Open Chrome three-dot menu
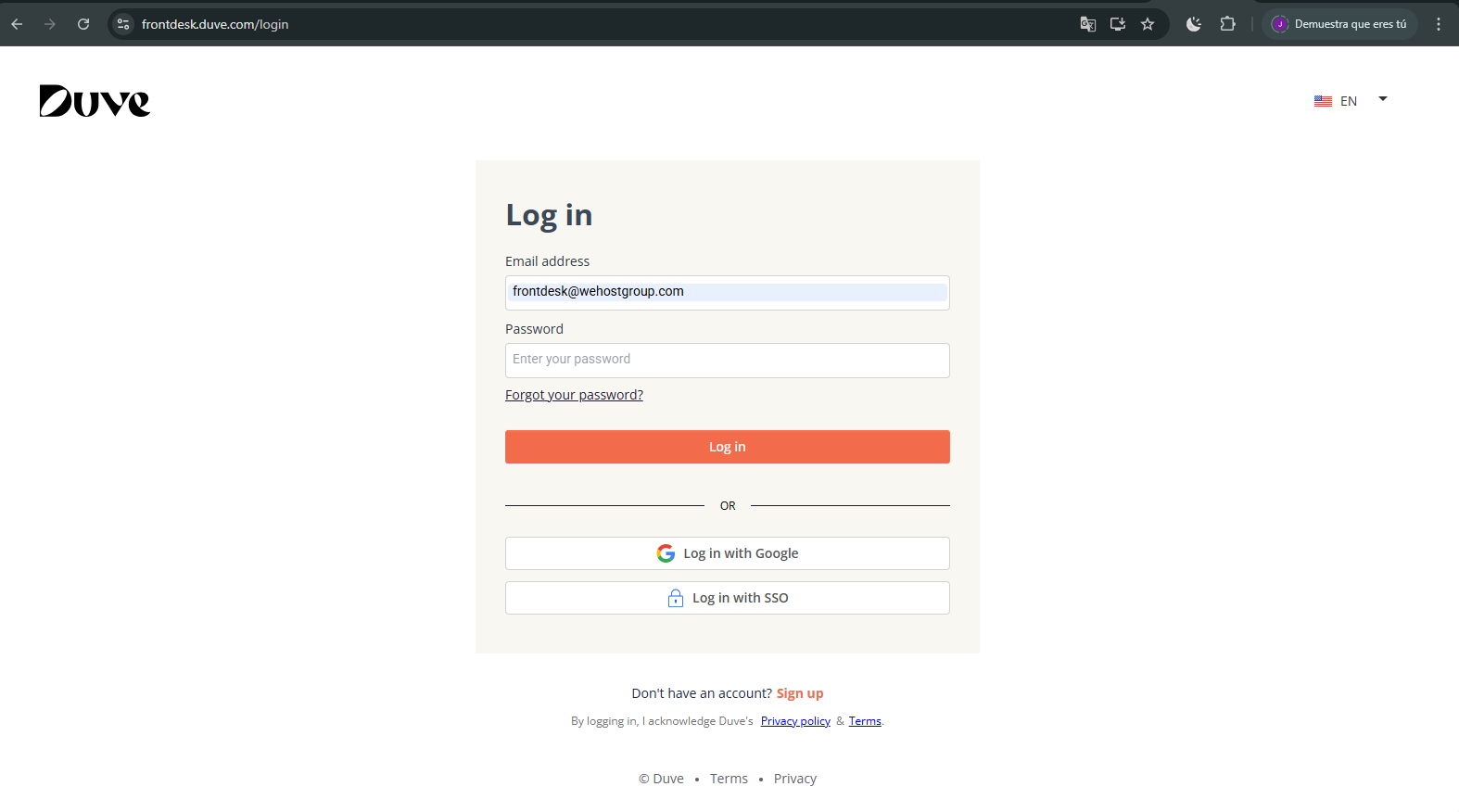This screenshot has height=812, width=1459. pos(1439,24)
